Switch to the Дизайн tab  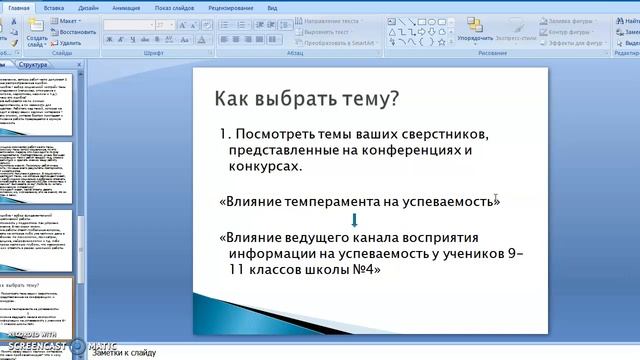pyautogui.click(x=88, y=8)
